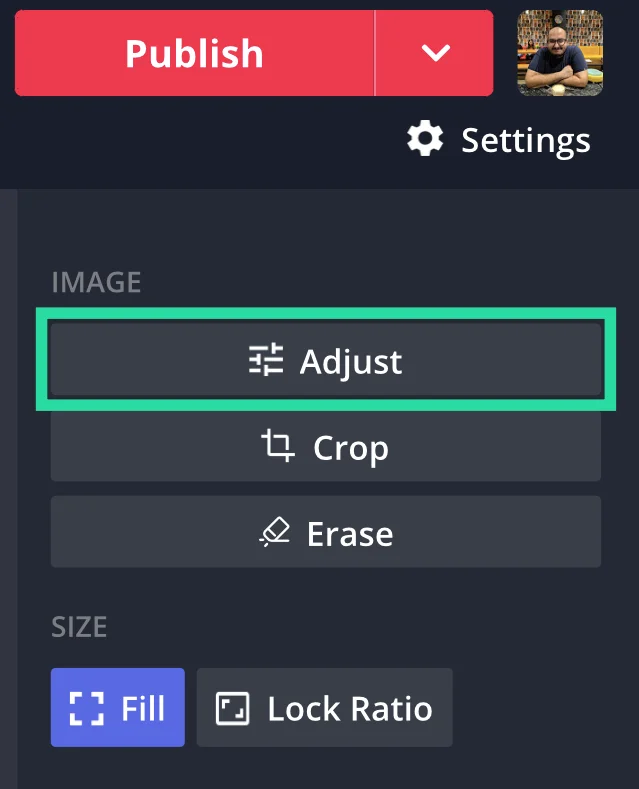Open the image Adjust options
Image resolution: width=639 pixels, height=789 pixels.
(x=326, y=359)
